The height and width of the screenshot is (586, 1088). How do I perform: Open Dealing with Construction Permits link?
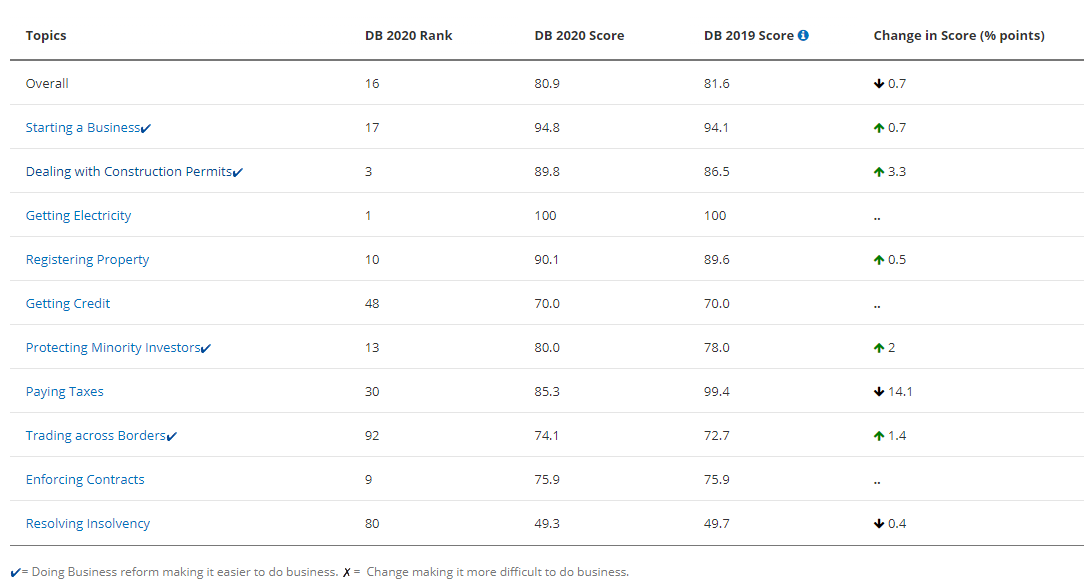pyautogui.click(x=128, y=172)
